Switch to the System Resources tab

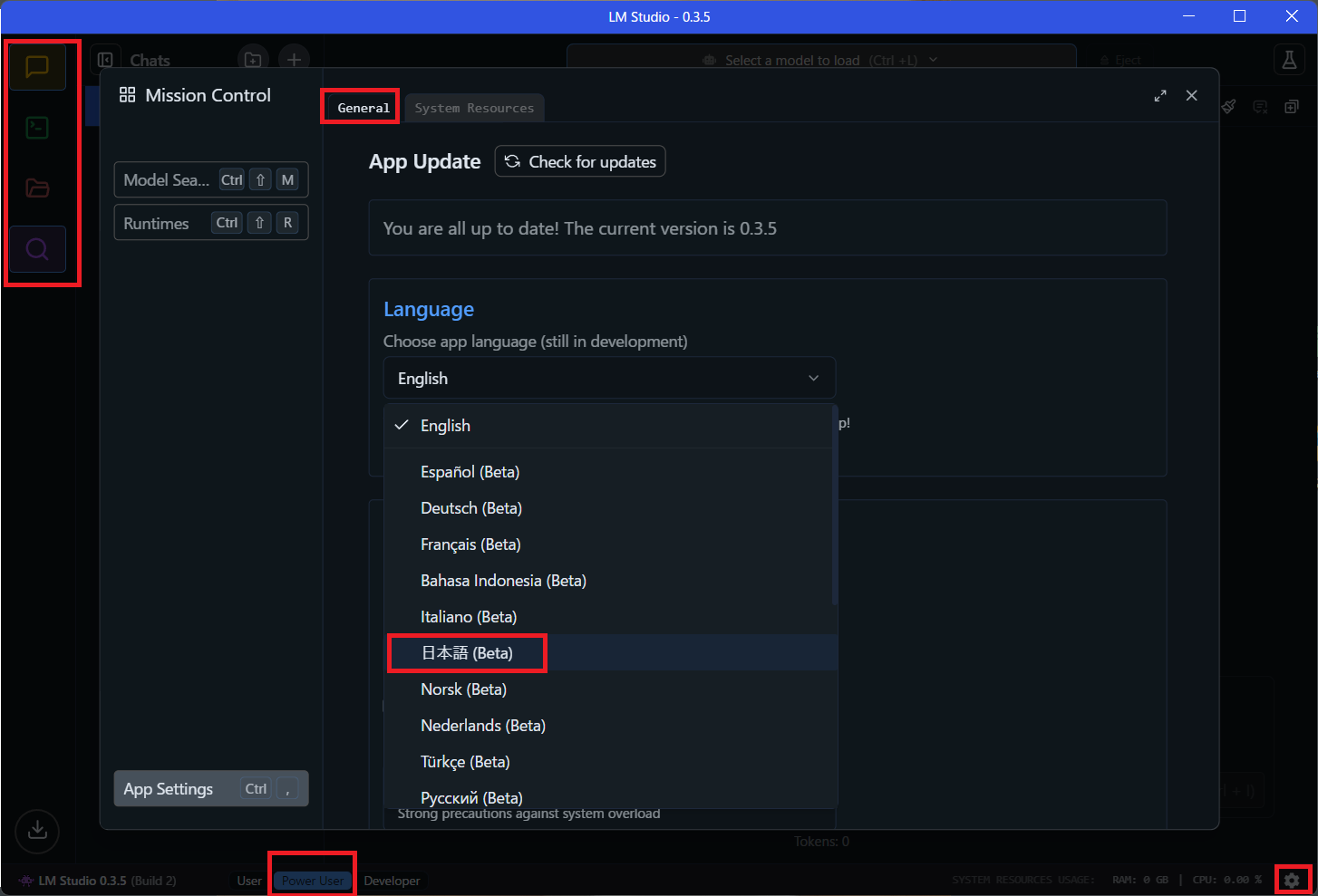(474, 108)
